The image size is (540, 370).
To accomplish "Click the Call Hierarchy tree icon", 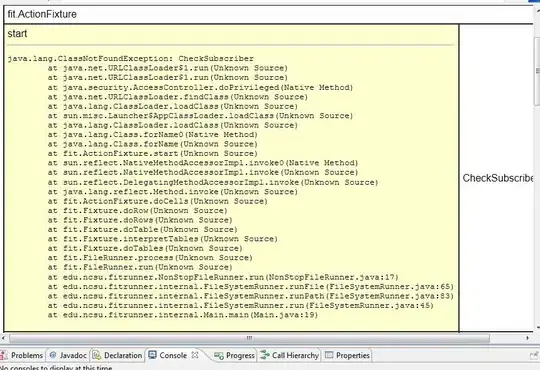I will click(x=265, y=355).
